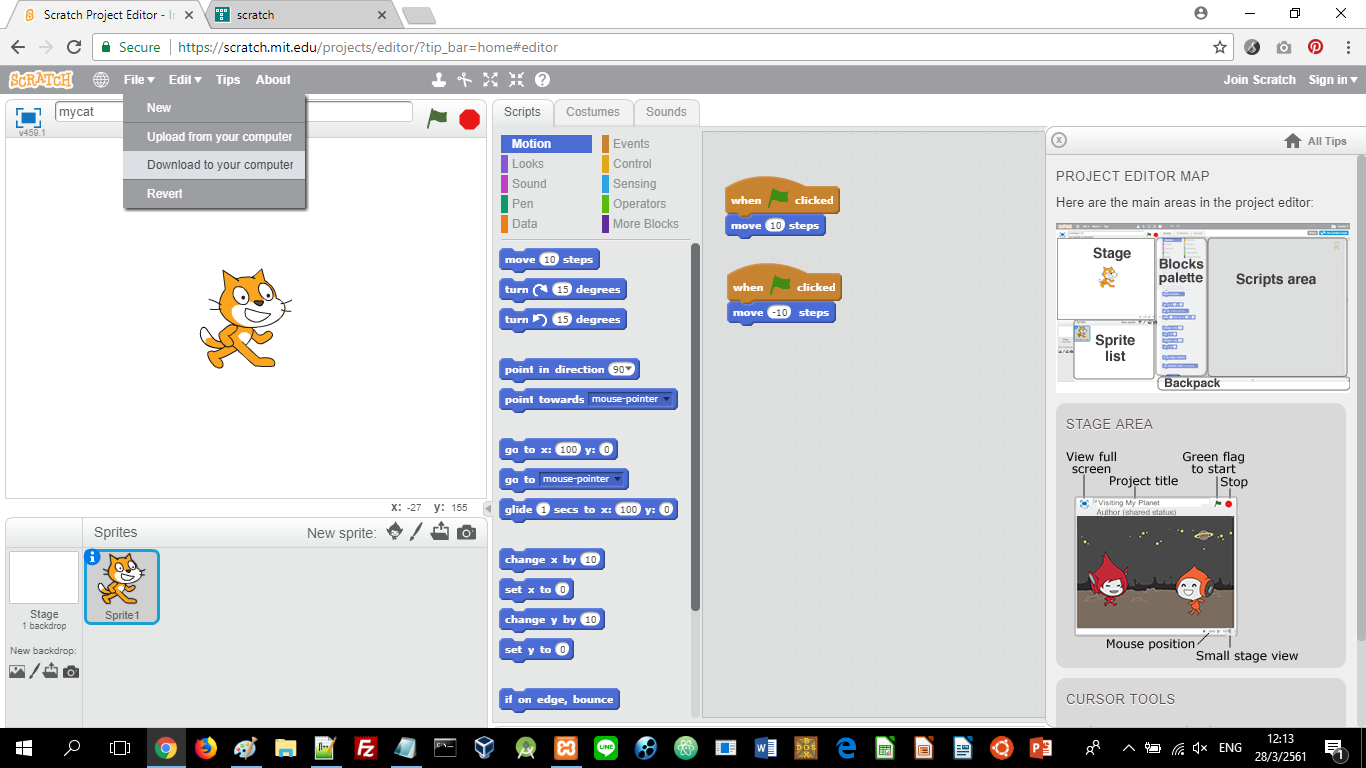Open PowerPoint from the taskbar

coord(1042,748)
